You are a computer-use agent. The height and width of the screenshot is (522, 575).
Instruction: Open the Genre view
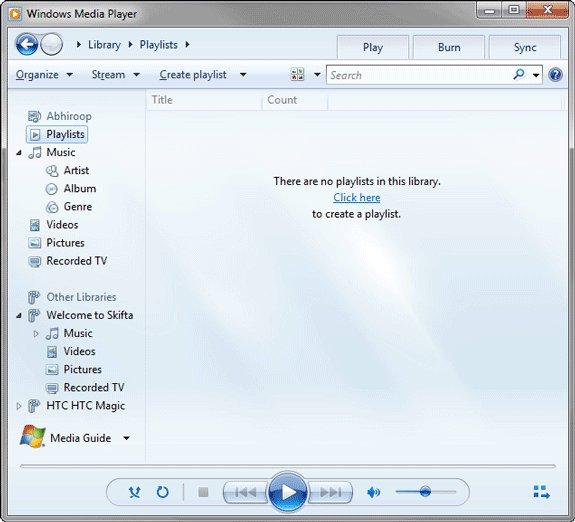point(77,207)
